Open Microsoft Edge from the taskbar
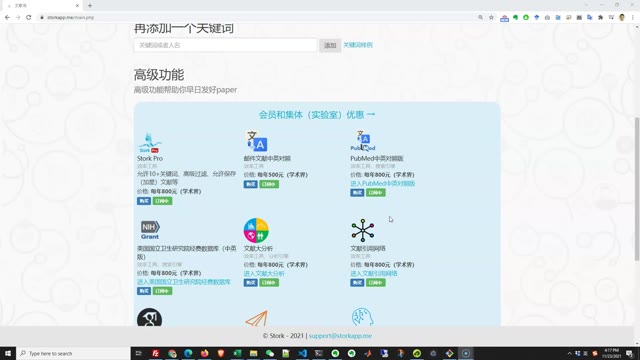640x360 pixels. [188, 353]
